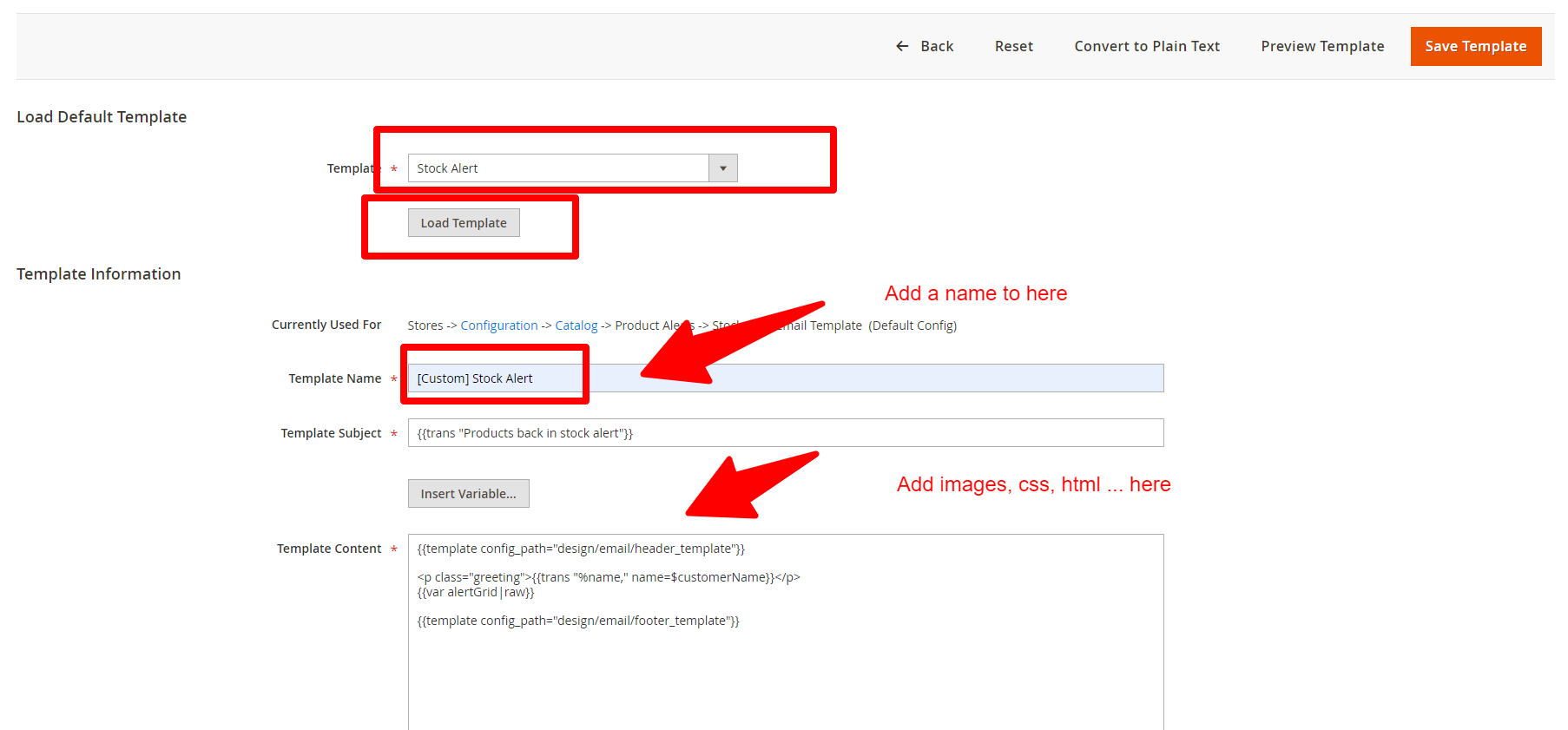The width and height of the screenshot is (1568, 730).
Task: Click the Template Content label
Action: pyautogui.click(x=329, y=549)
